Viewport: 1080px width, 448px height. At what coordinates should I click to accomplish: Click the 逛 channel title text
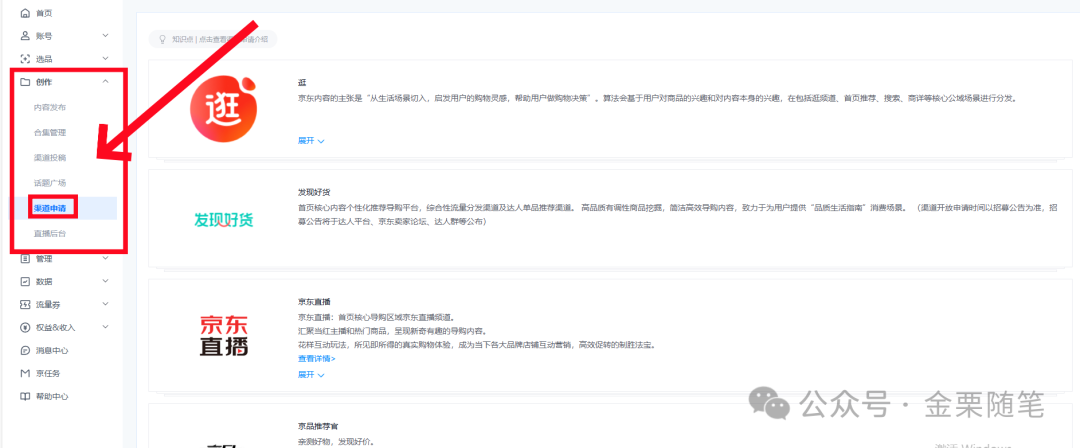point(302,83)
